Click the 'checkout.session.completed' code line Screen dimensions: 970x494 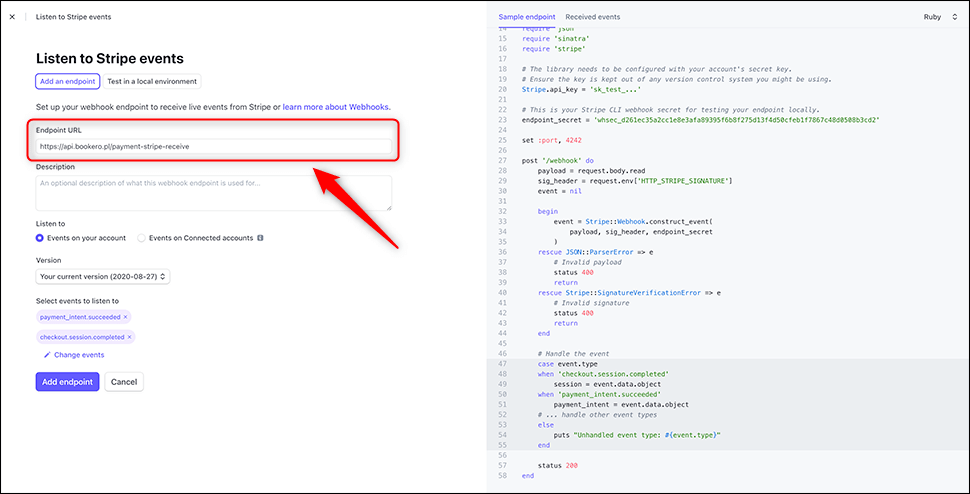(604, 373)
